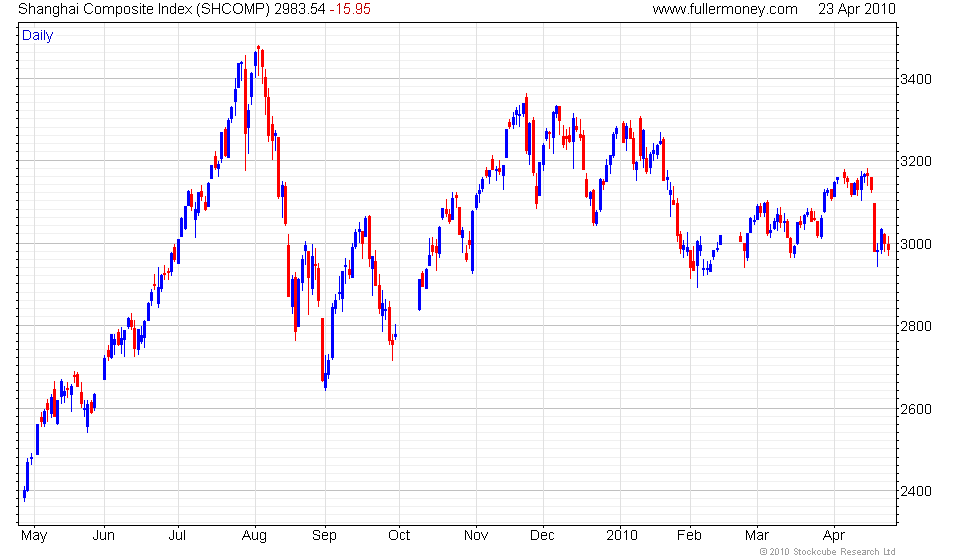The width and height of the screenshot is (980, 560).
Task: Click the blue 'Daily' label
Action: tap(38, 36)
